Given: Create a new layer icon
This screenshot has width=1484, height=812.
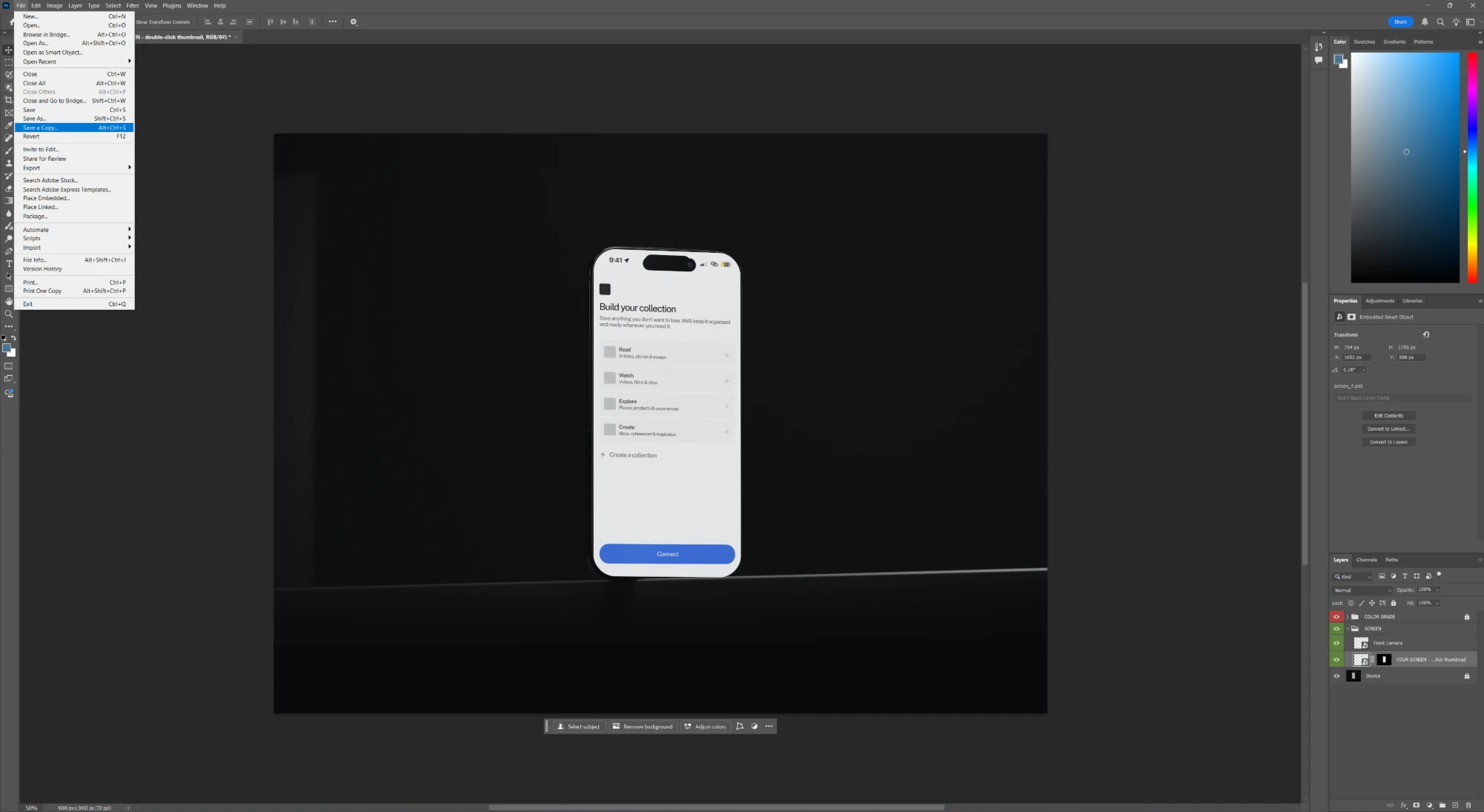Looking at the screenshot, I should tap(1455, 805).
